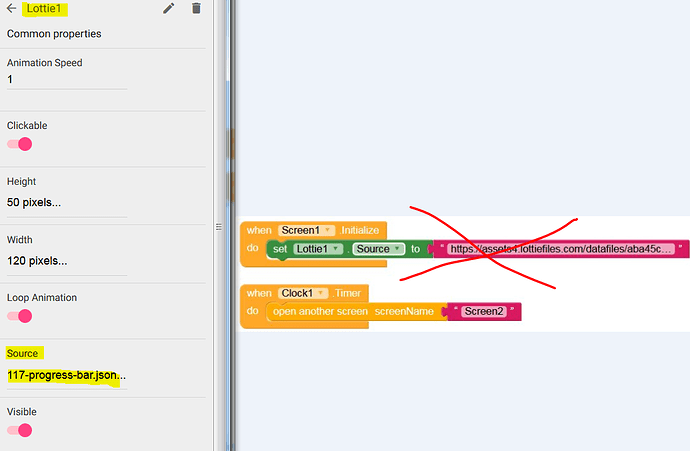Click the Lottie1 component title
Screen dimensions: 690x451
coord(44,8)
